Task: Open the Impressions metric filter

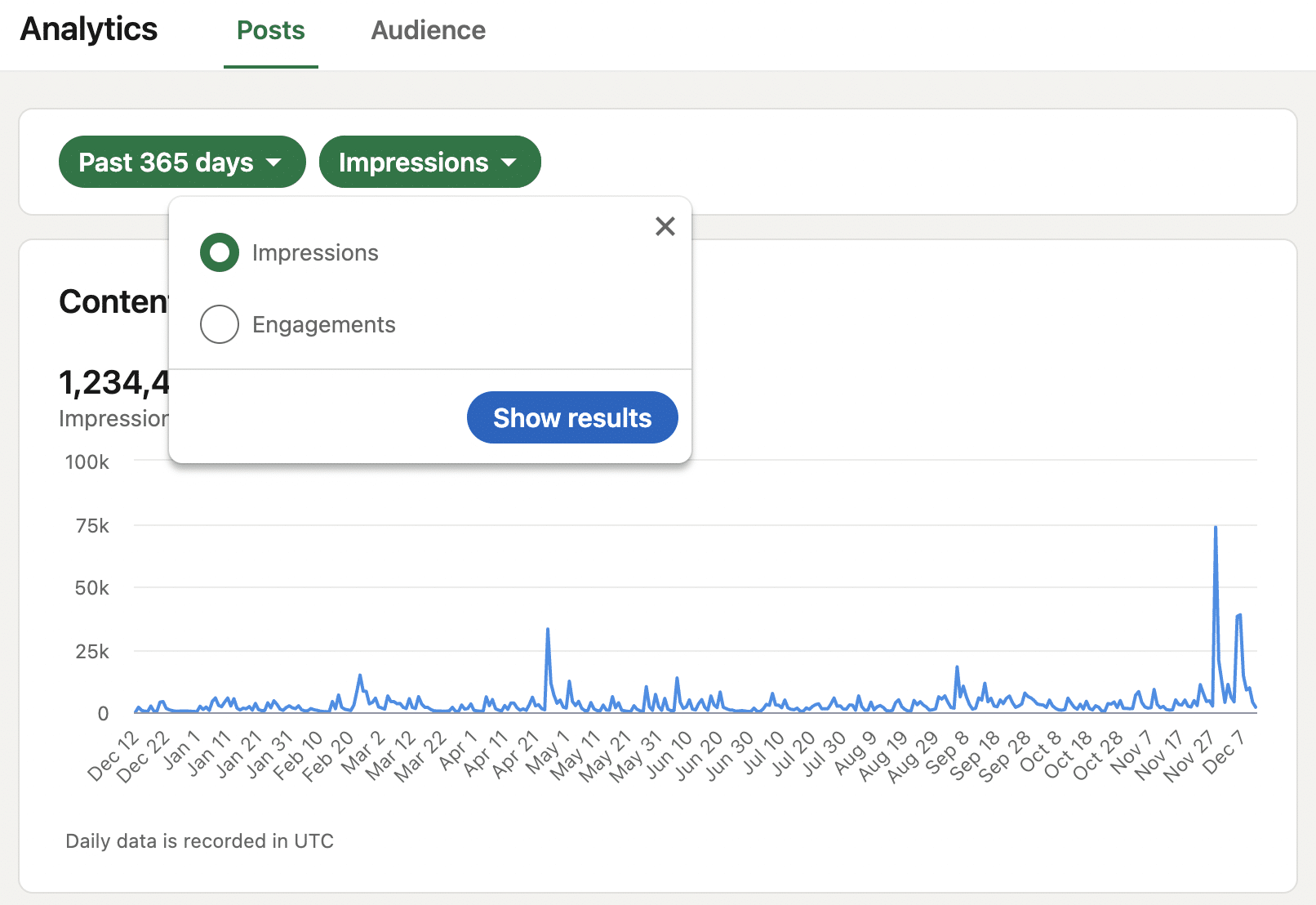Action: 429,163
